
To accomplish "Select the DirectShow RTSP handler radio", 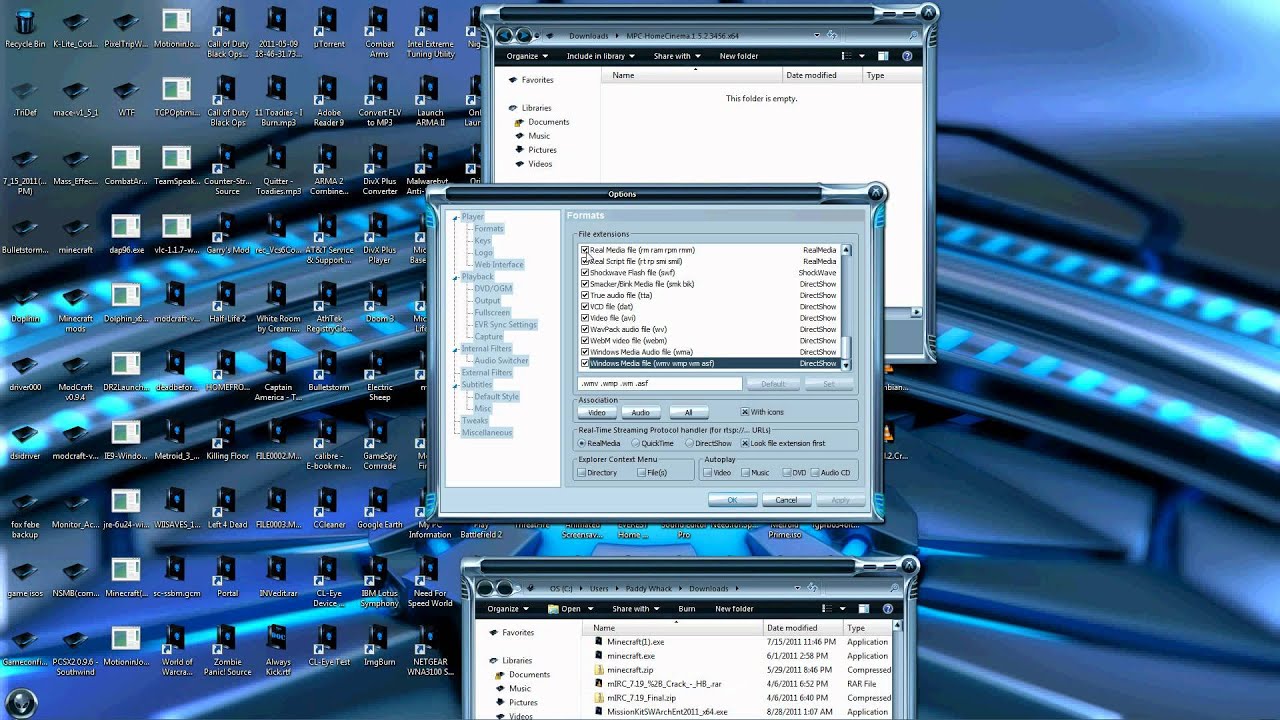I will coord(689,443).
